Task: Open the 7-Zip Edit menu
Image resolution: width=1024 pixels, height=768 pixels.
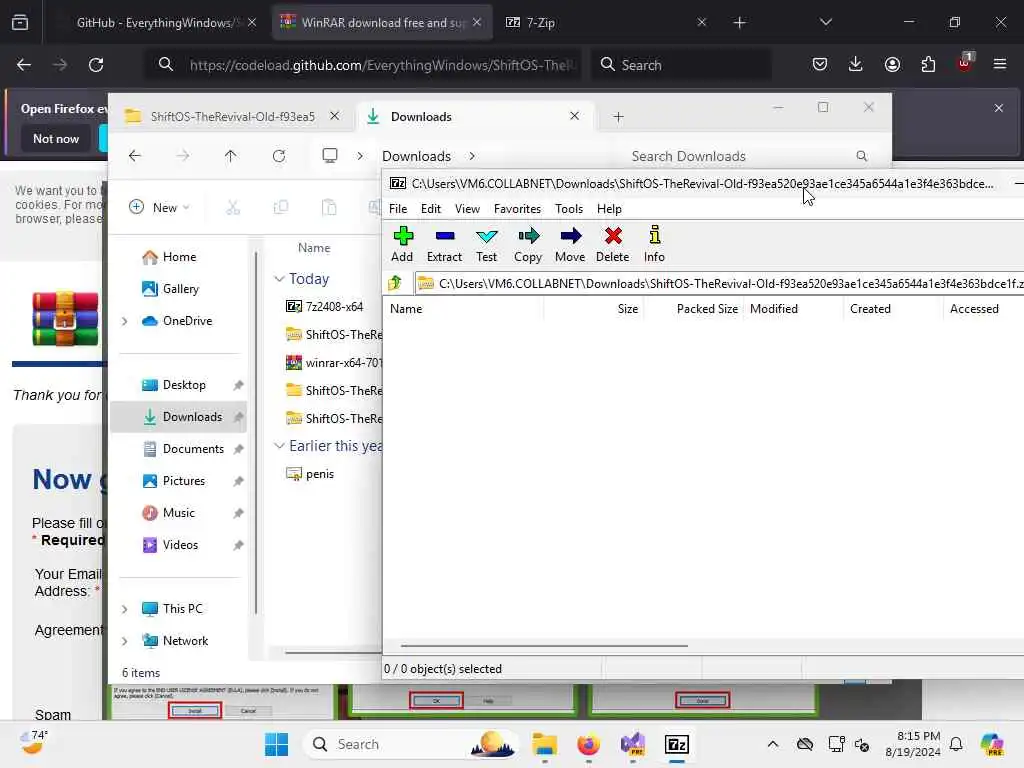Action: coord(431,209)
